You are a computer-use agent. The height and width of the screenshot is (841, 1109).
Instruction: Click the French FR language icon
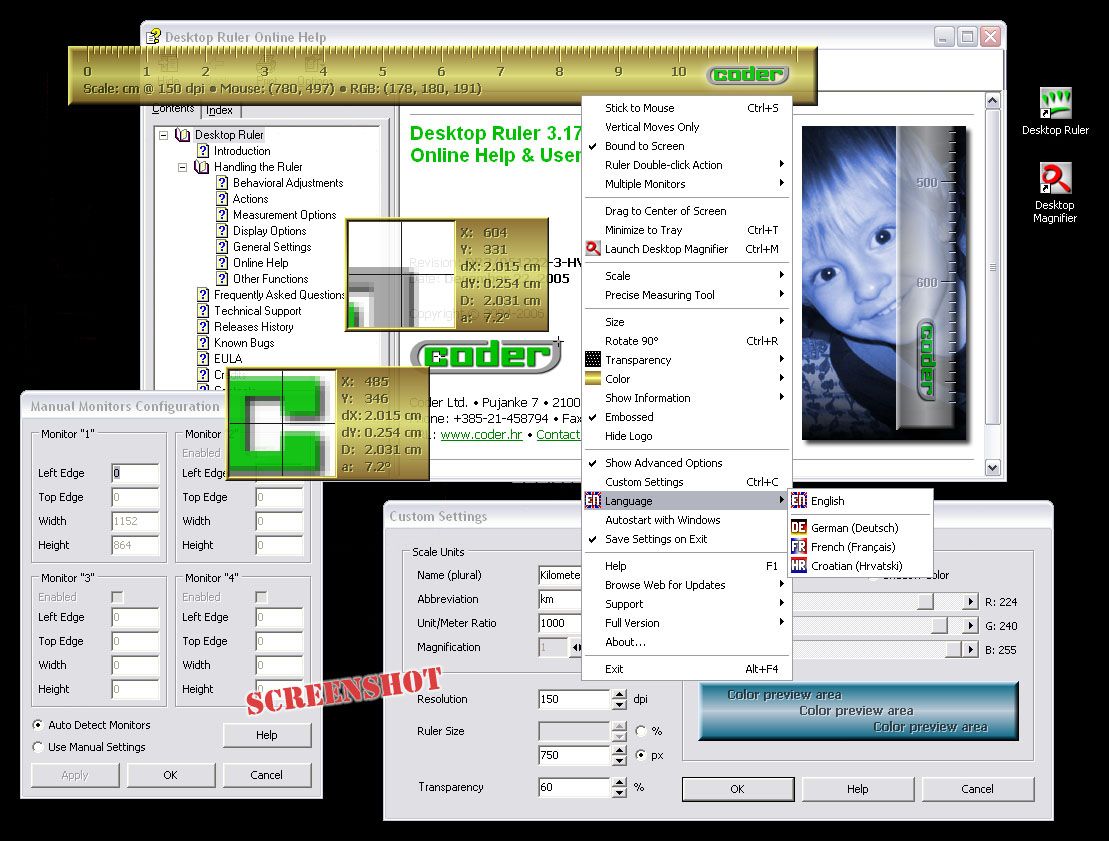(x=799, y=546)
